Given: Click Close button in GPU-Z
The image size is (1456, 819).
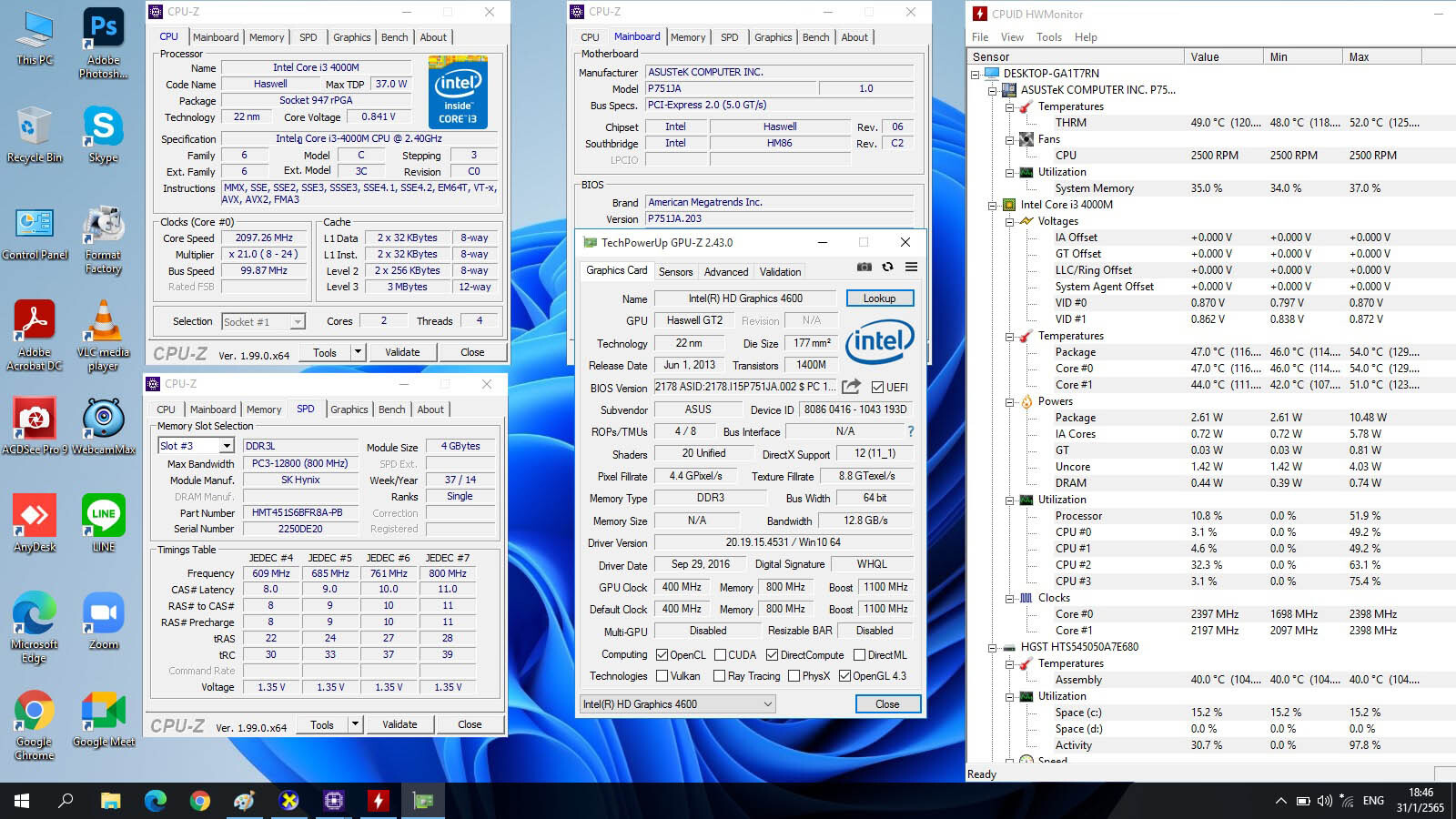Looking at the screenshot, I should coord(887,704).
